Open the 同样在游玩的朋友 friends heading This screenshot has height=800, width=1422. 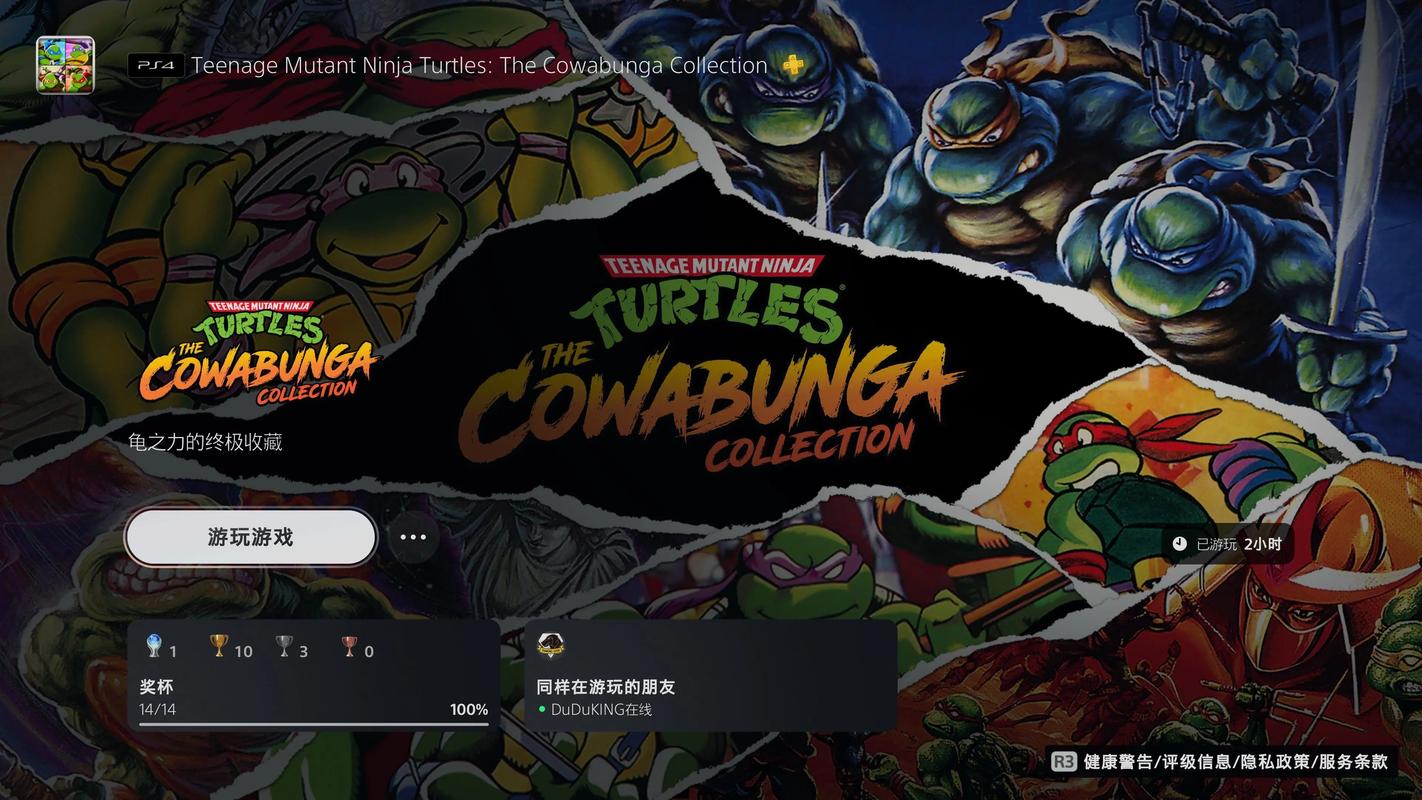tap(606, 687)
